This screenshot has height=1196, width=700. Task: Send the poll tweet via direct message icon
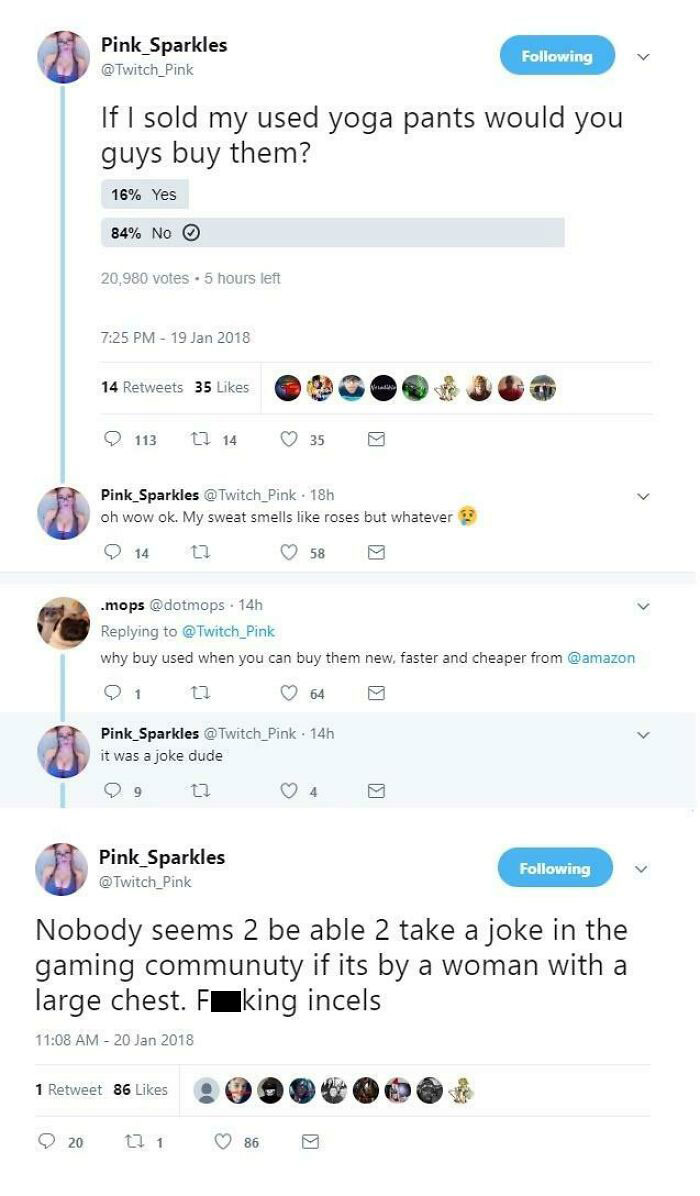point(377,439)
